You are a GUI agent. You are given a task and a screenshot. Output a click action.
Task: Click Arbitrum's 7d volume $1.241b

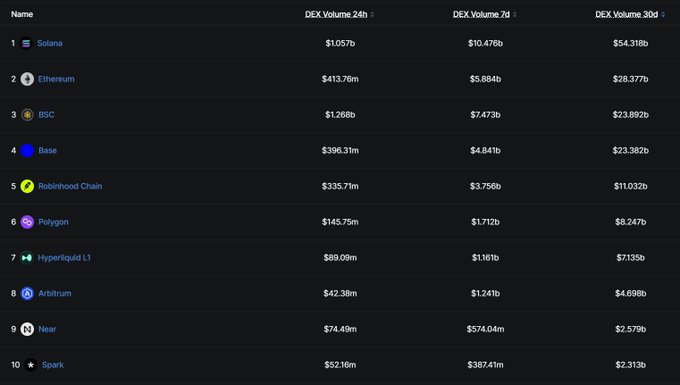(x=485, y=294)
